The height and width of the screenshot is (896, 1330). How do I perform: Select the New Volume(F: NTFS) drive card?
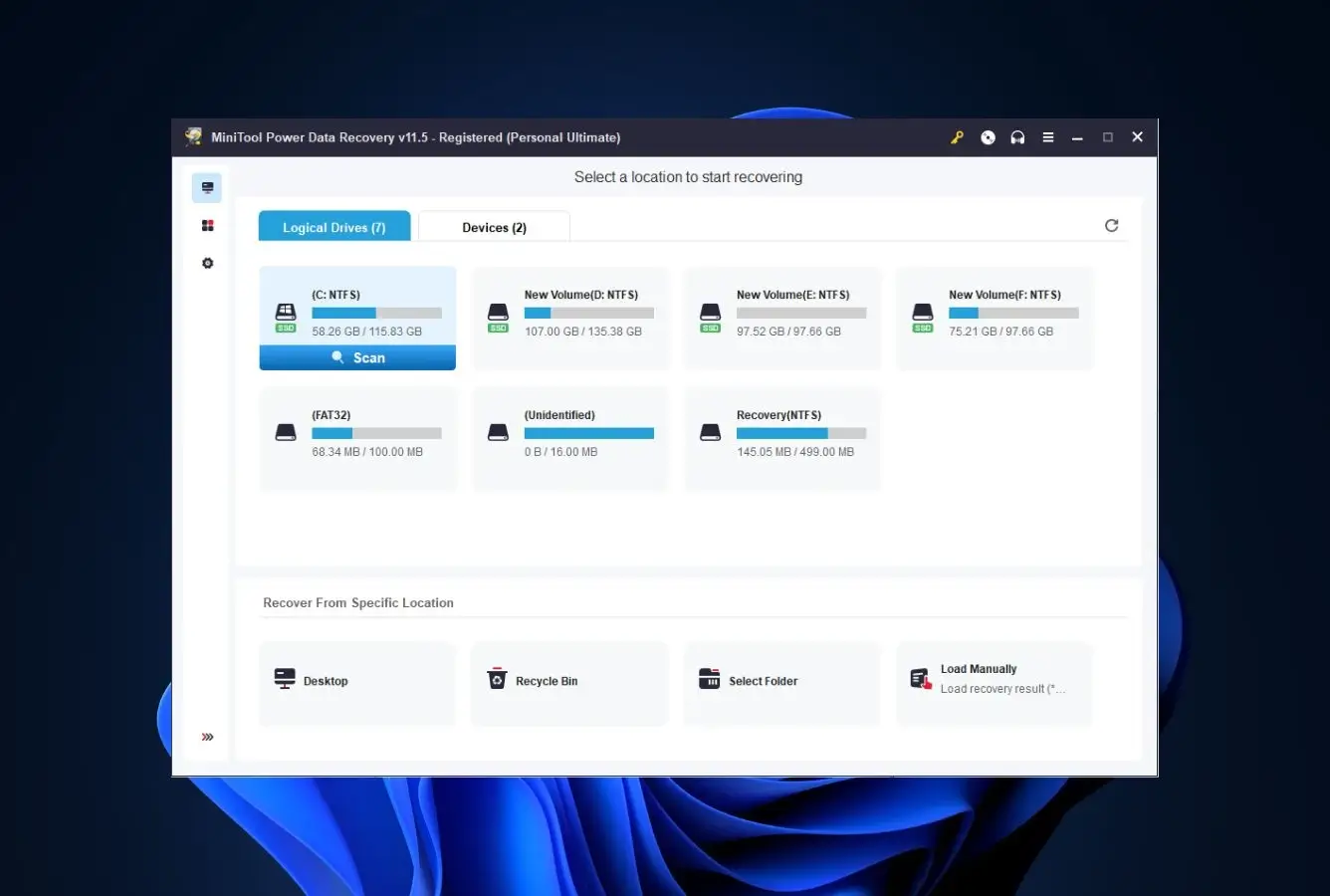tap(995, 318)
